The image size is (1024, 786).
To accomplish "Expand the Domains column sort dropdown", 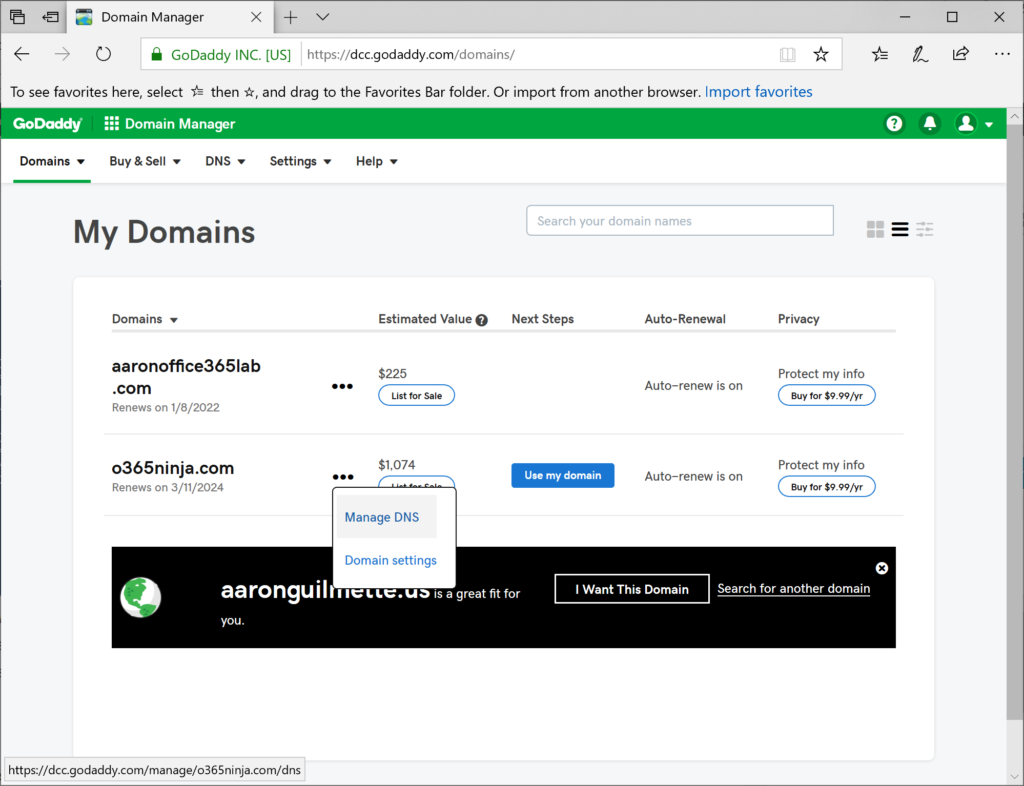I will tap(176, 319).
